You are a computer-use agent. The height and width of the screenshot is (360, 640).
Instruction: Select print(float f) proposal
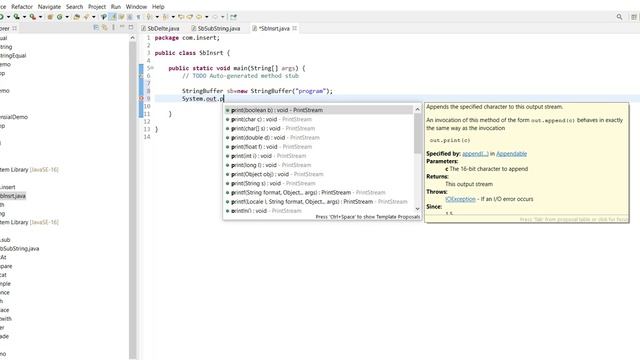pos(319,147)
